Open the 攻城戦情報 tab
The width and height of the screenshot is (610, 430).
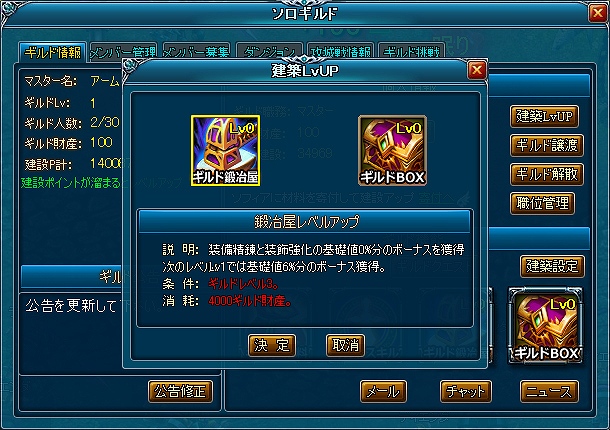[x=340, y=52]
